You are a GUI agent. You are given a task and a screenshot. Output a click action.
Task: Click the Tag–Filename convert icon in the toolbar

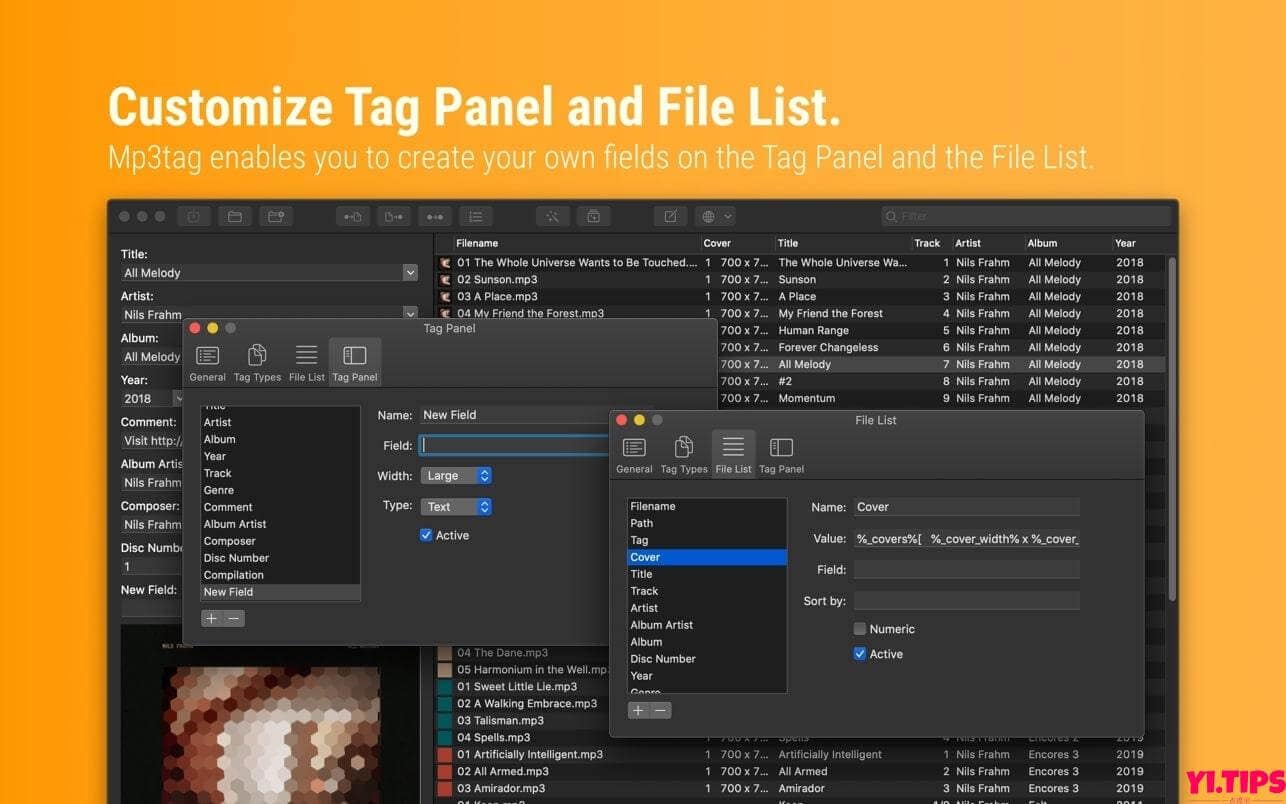353,216
